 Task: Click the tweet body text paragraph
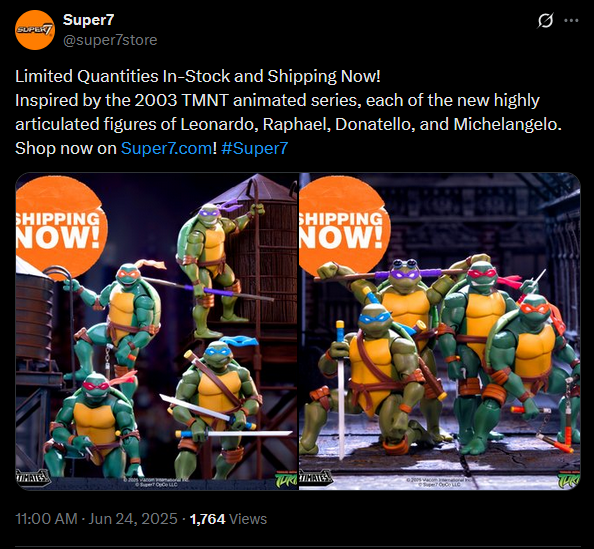point(288,112)
